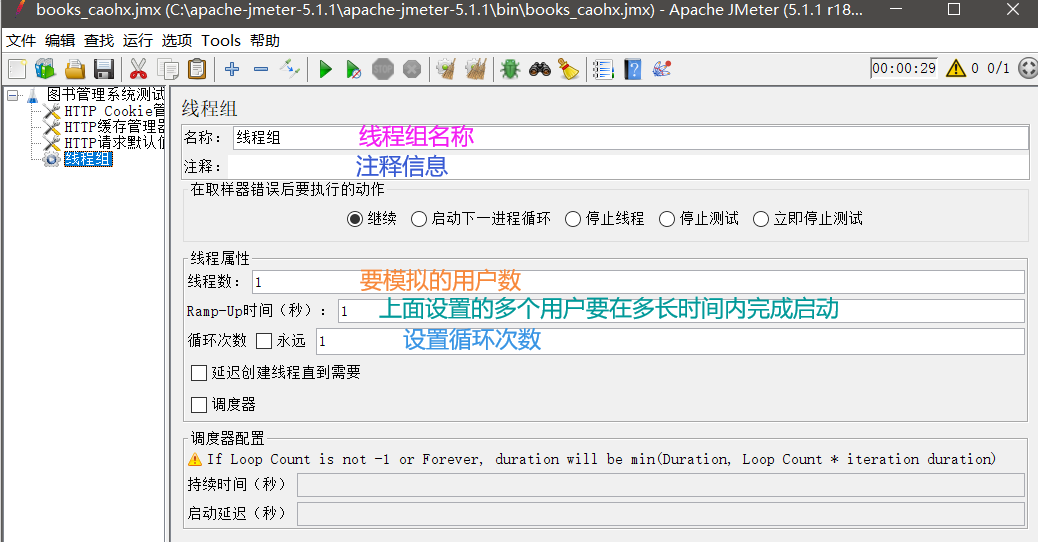Viewport: 1038px width, 542px height.
Task: Click the 持续时间（秒）duration field
Action: pos(661,485)
